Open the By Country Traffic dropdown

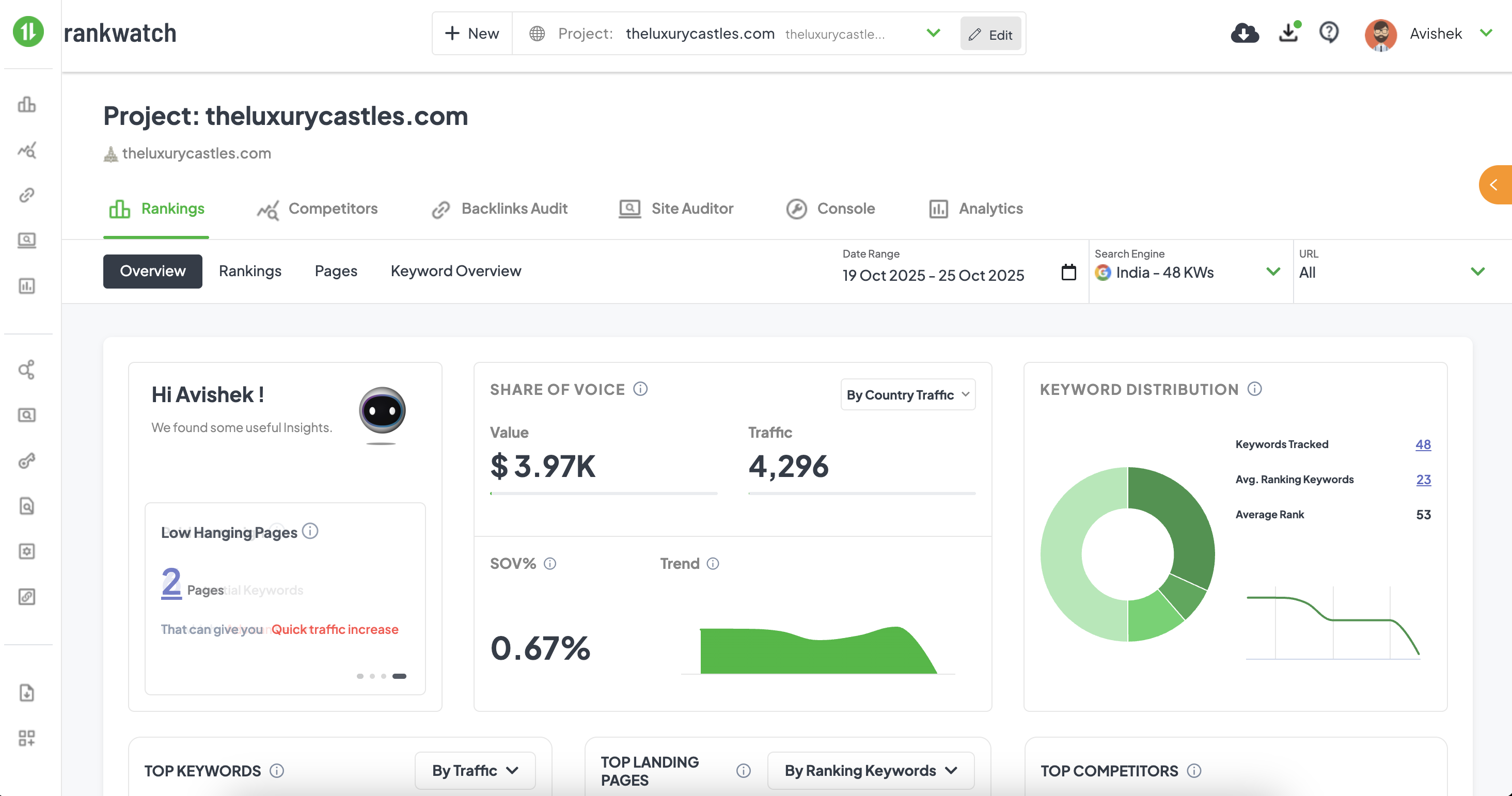(907, 394)
